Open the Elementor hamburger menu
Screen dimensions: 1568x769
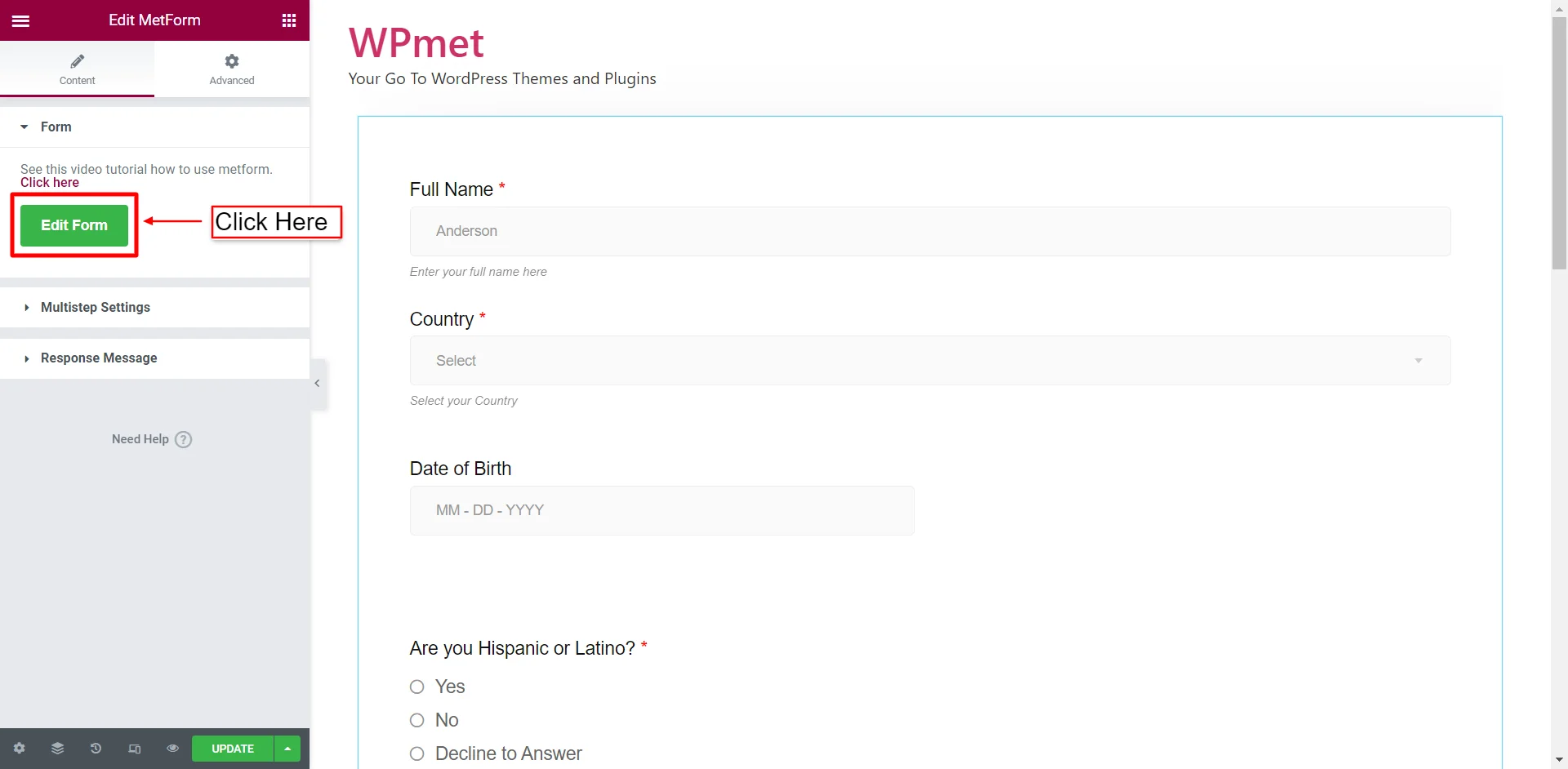tap(21, 20)
